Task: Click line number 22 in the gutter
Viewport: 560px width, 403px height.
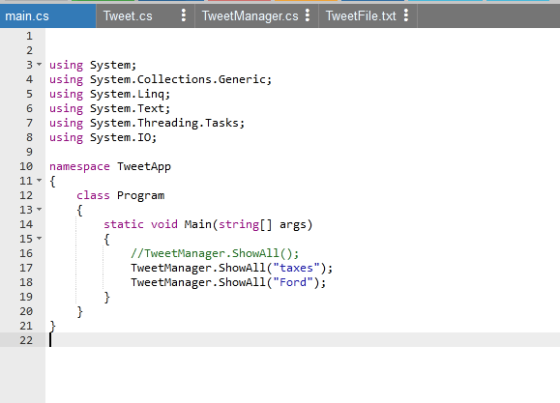Action: click(26, 340)
